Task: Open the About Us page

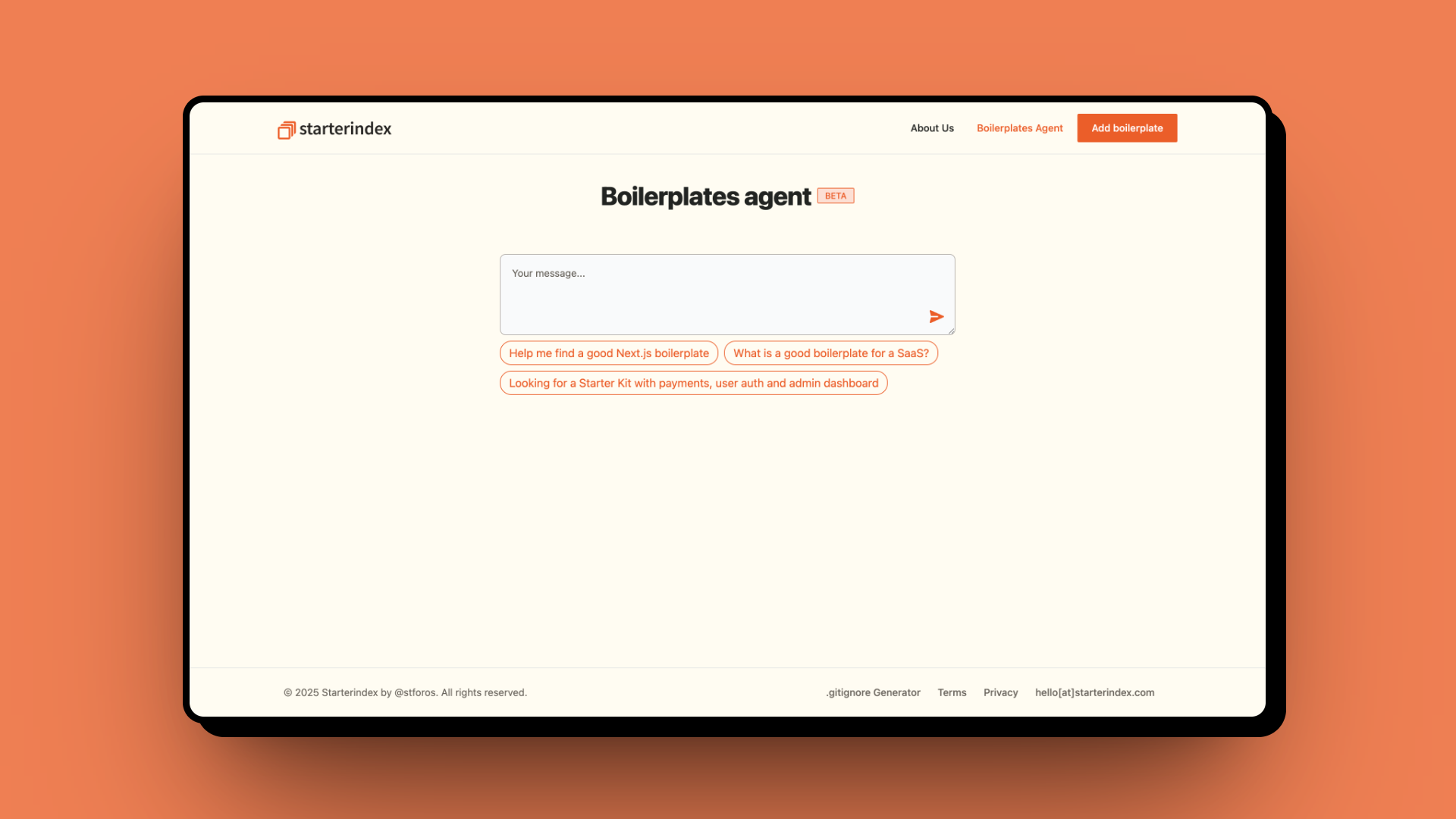Action: [932, 127]
